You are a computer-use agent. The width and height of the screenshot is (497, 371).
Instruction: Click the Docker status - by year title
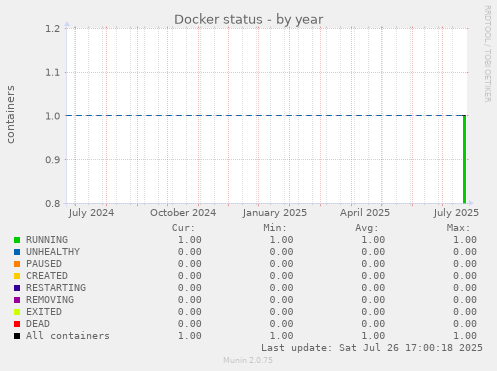pos(249,19)
